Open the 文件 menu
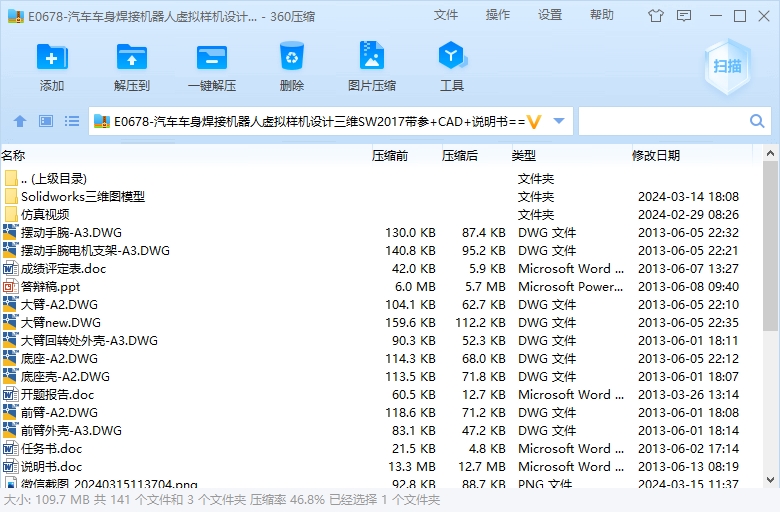The width and height of the screenshot is (780, 512). 445,15
